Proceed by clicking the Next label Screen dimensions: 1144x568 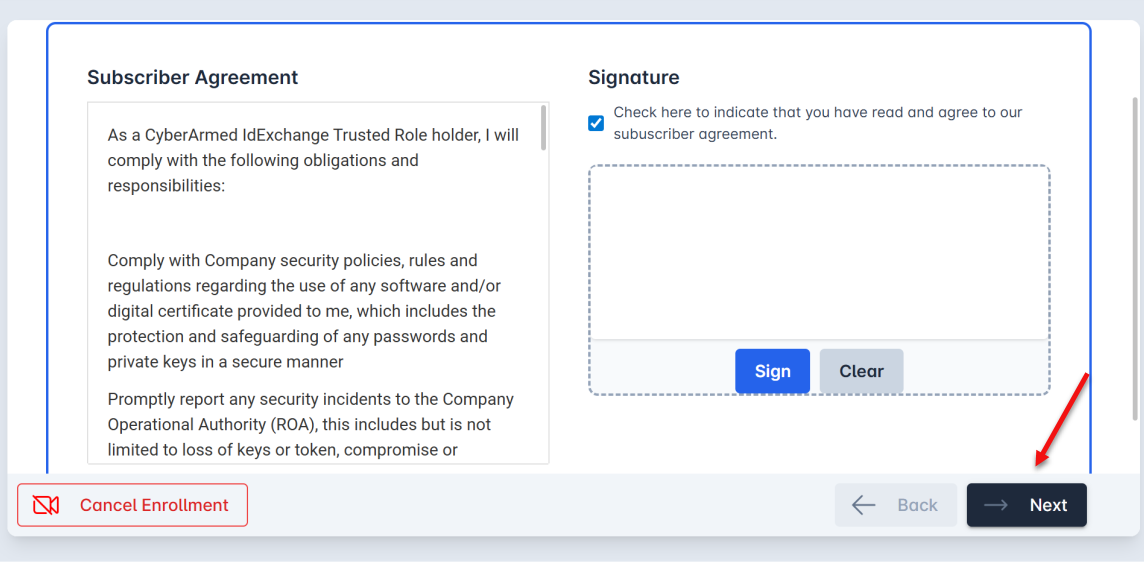(1048, 505)
